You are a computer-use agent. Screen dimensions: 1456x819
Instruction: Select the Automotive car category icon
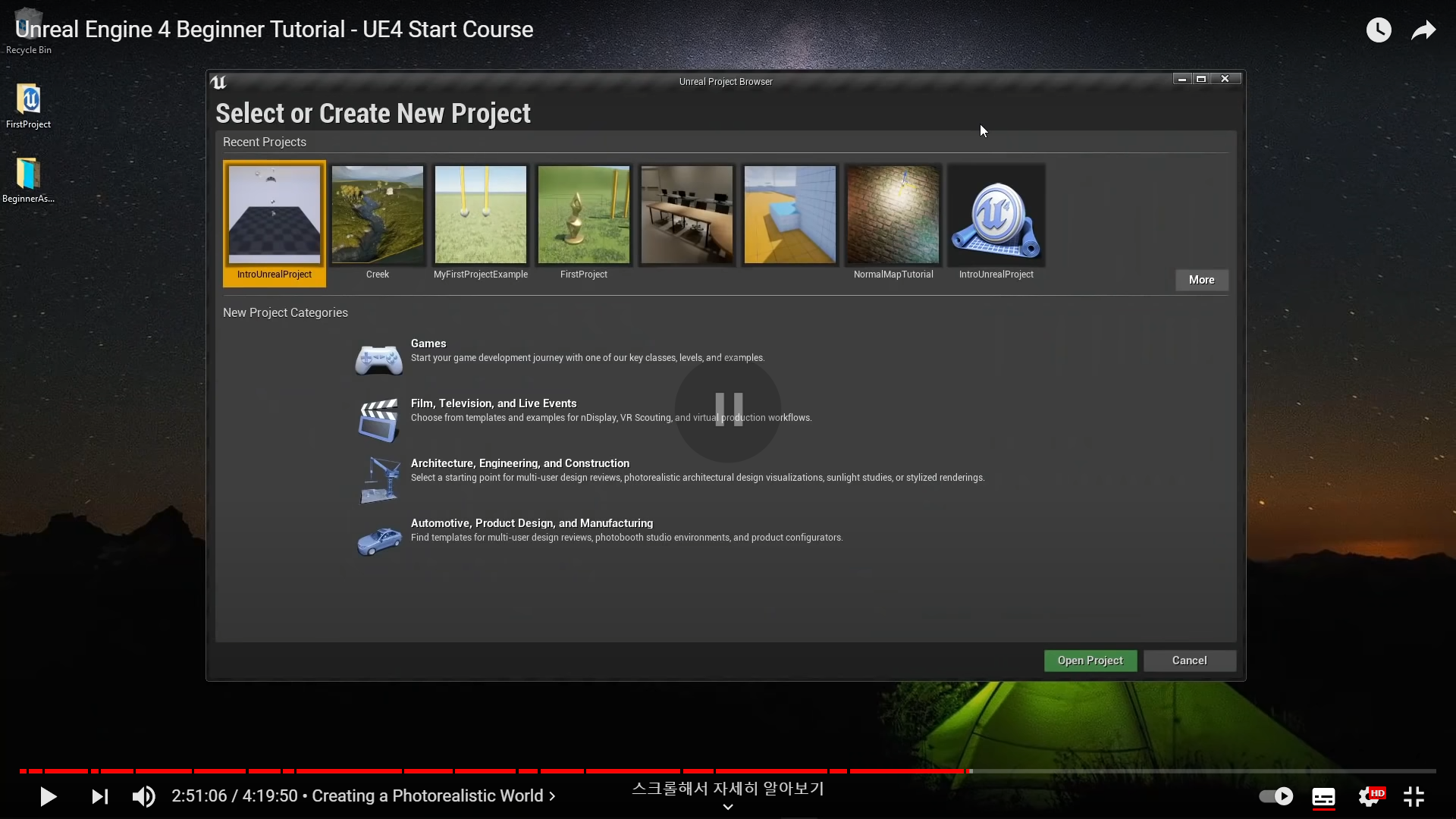(x=378, y=540)
